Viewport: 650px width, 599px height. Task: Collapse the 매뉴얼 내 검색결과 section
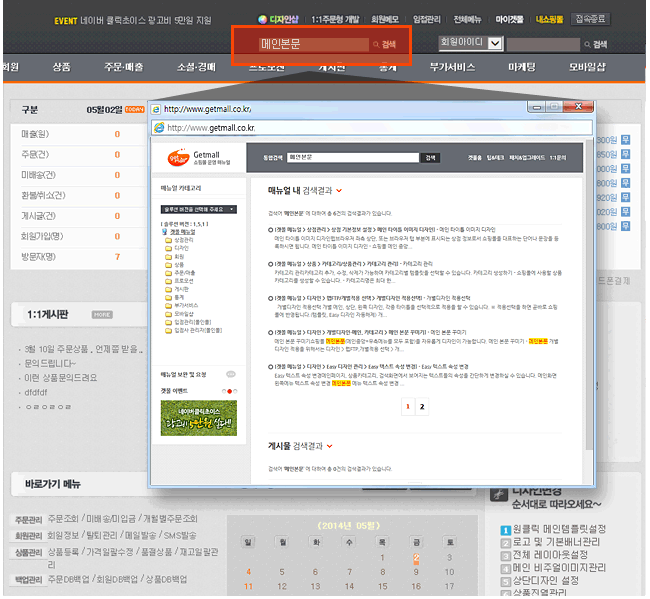point(340,189)
